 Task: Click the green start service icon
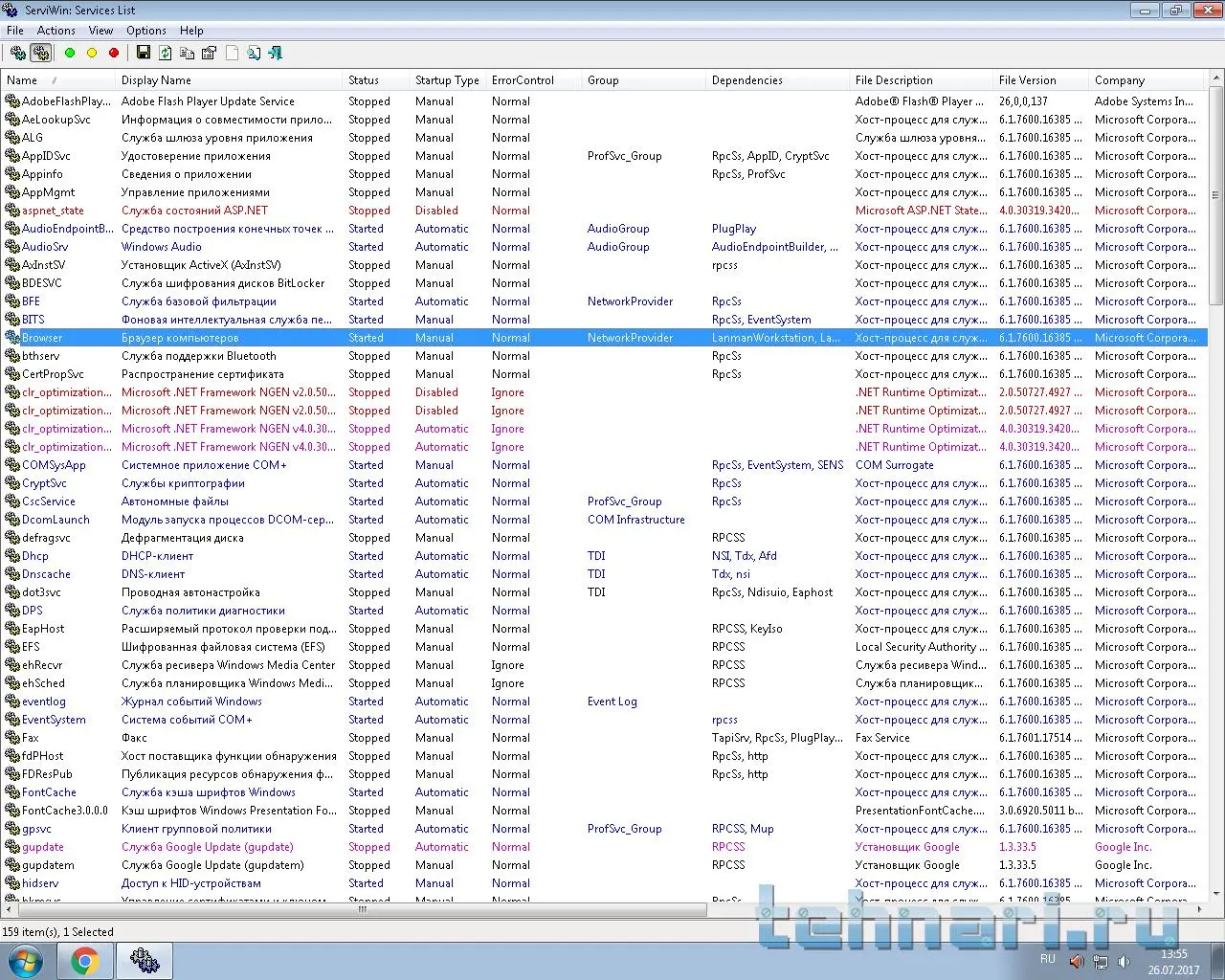pyautogui.click(x=70, y=54)
